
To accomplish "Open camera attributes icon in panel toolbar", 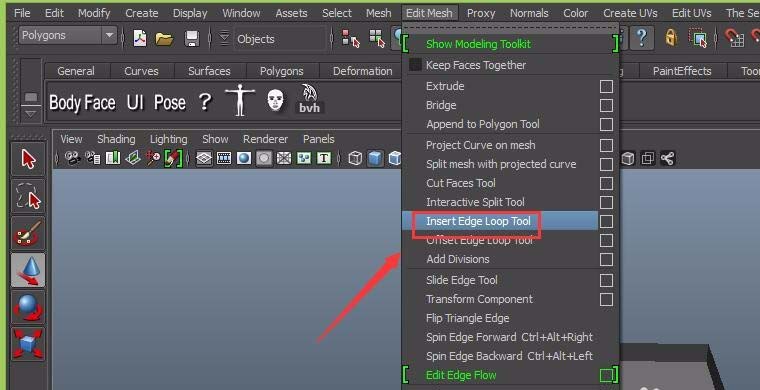I will point(92,158).
